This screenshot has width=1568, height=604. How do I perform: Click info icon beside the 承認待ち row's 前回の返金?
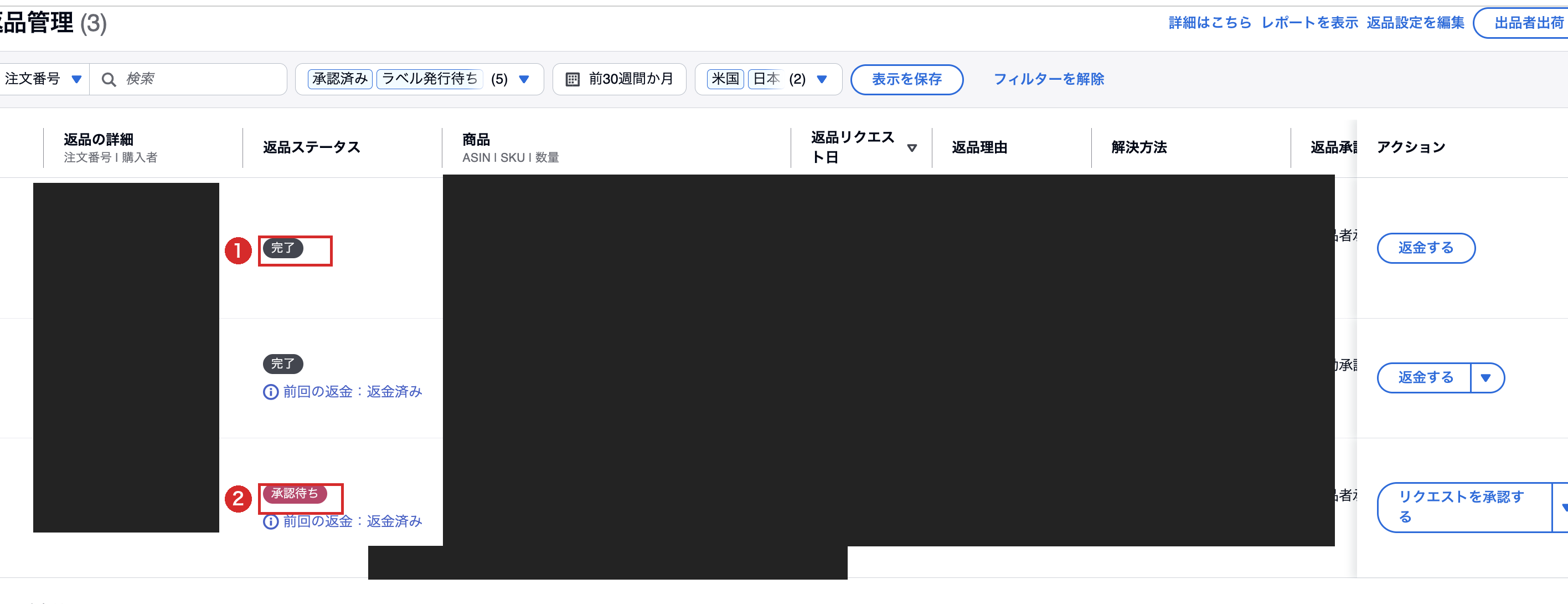point(270,522)
